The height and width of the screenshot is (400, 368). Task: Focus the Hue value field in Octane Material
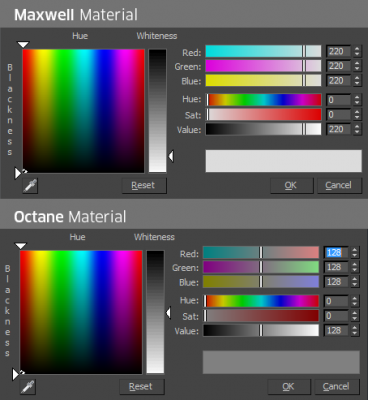336,301
